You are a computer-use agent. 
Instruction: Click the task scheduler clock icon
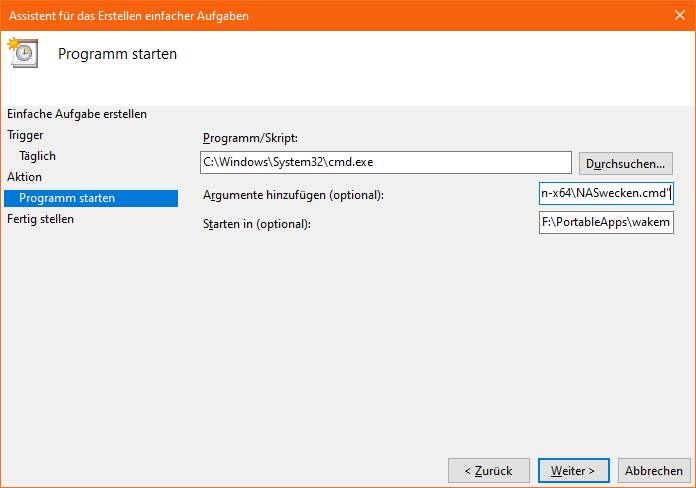tap(23, 53)
